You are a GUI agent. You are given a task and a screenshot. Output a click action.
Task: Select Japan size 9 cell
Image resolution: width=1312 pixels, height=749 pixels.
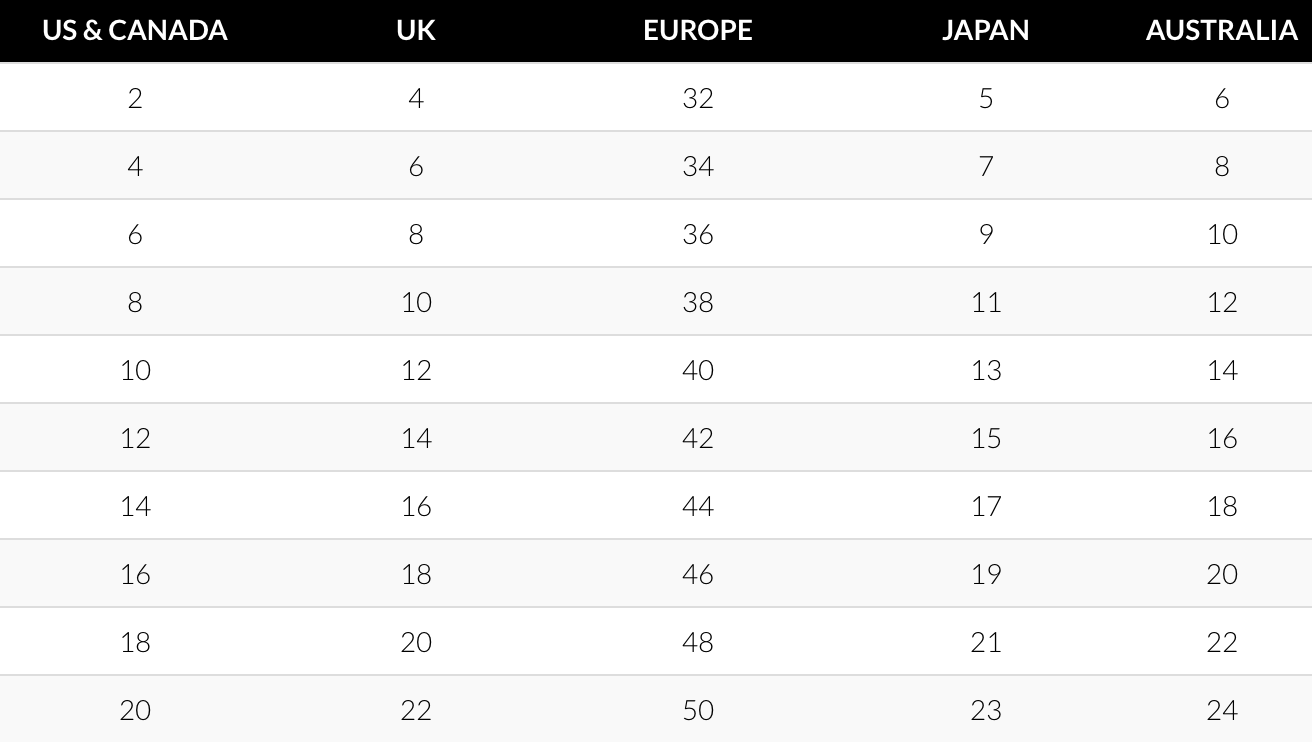986,234
